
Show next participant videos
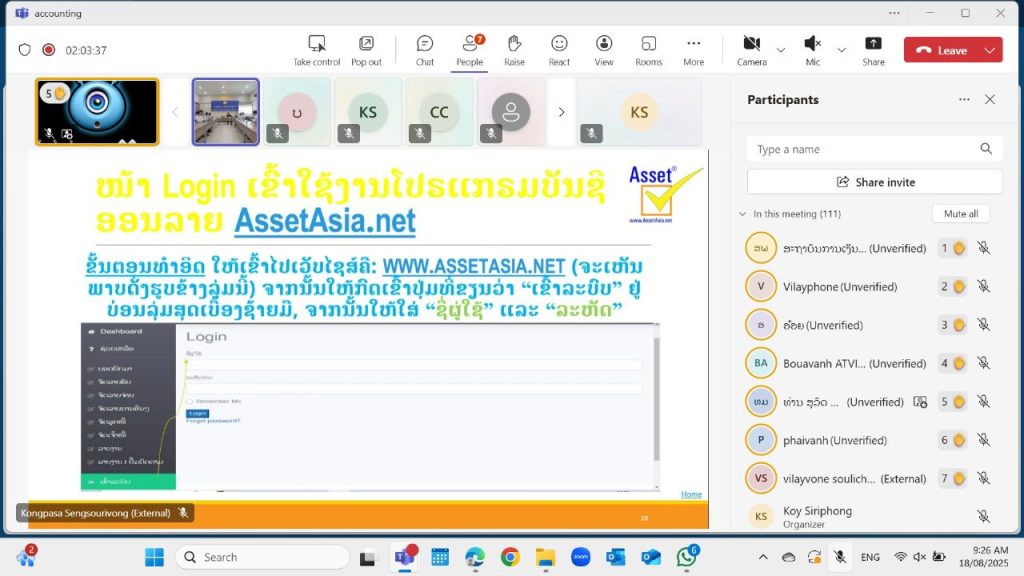click(562, 112)
